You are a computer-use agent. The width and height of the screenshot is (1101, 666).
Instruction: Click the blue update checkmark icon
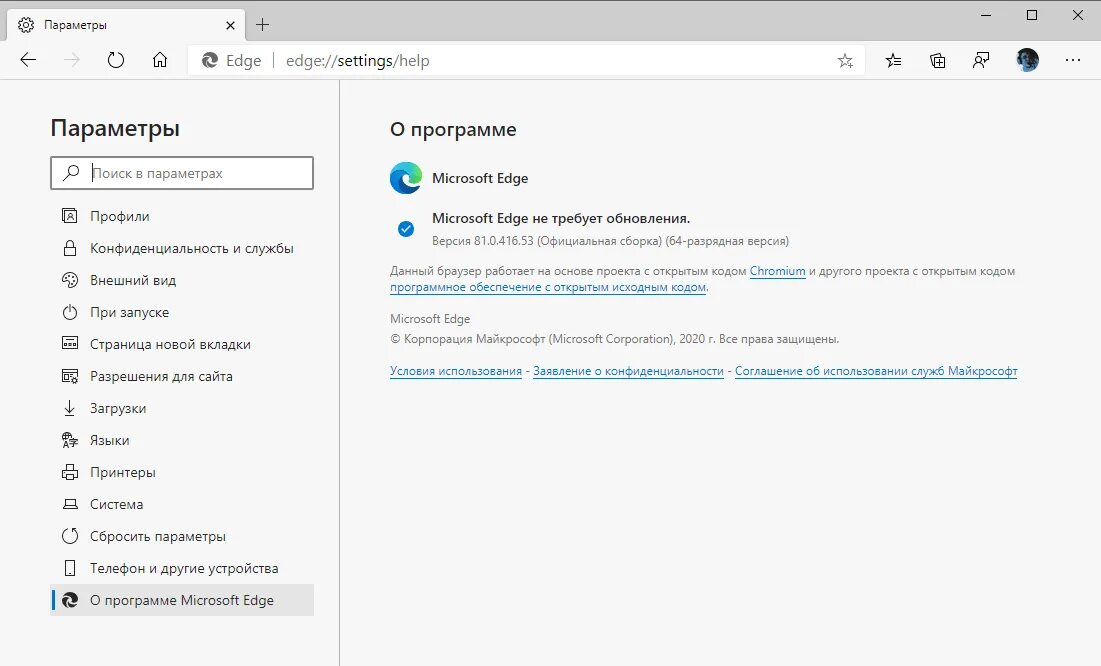[x=406, y=229]
